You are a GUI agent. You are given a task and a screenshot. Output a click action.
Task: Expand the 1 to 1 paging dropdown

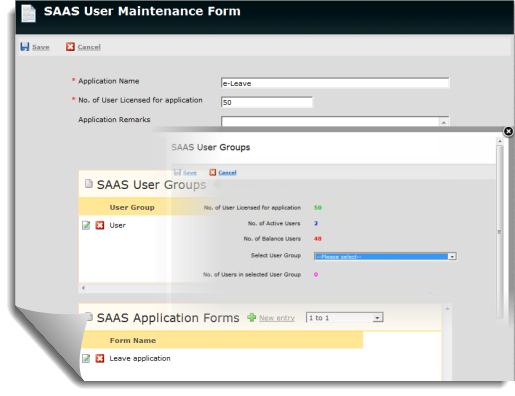345,318
